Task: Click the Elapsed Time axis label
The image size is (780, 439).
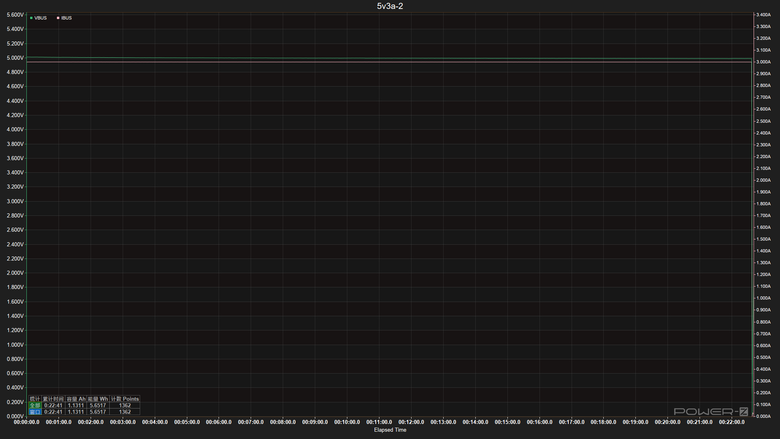Action: coord(390,430)
